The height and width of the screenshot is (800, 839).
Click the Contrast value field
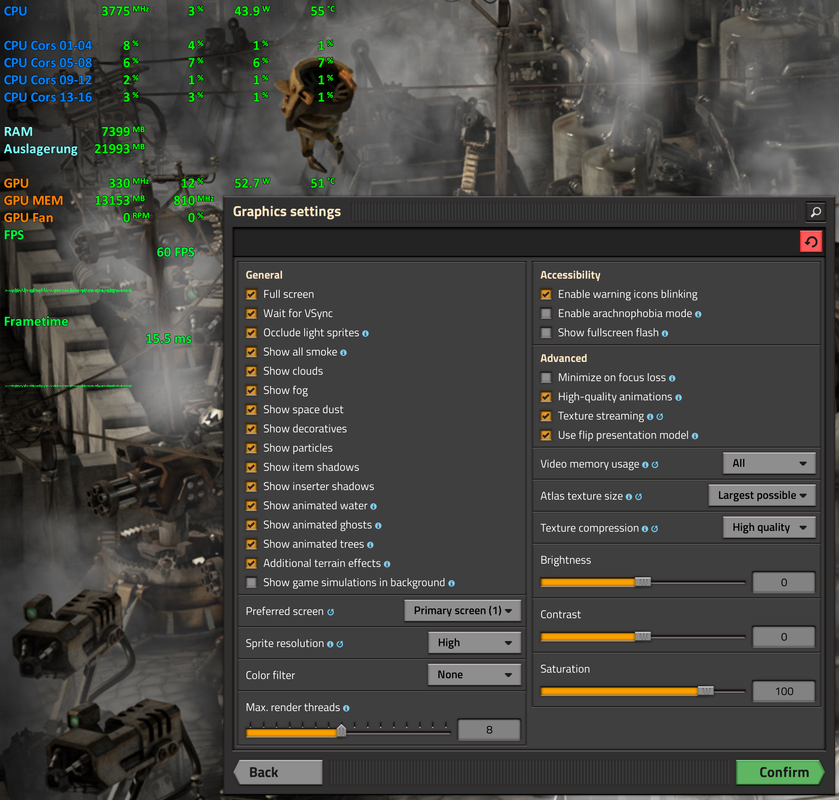783,637
